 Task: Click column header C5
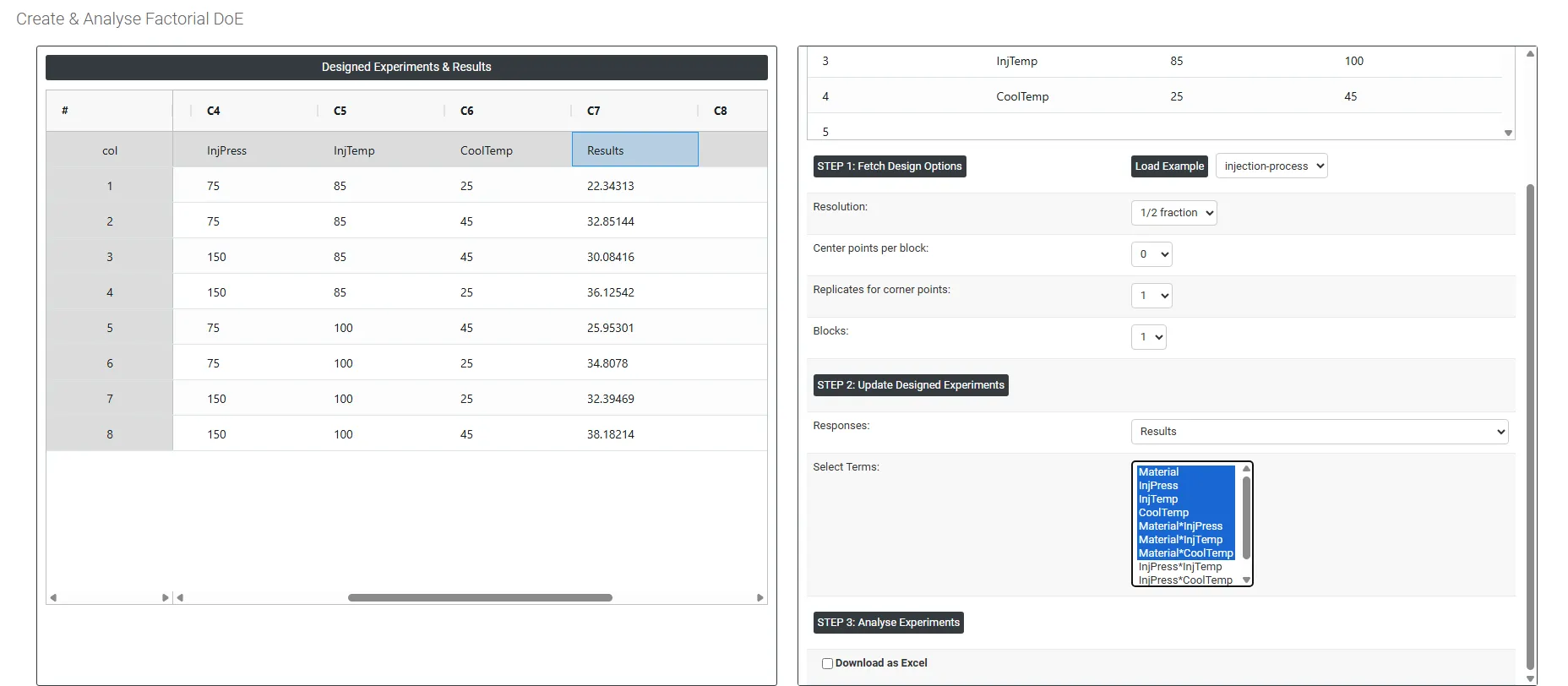click(x=381, y=111)
